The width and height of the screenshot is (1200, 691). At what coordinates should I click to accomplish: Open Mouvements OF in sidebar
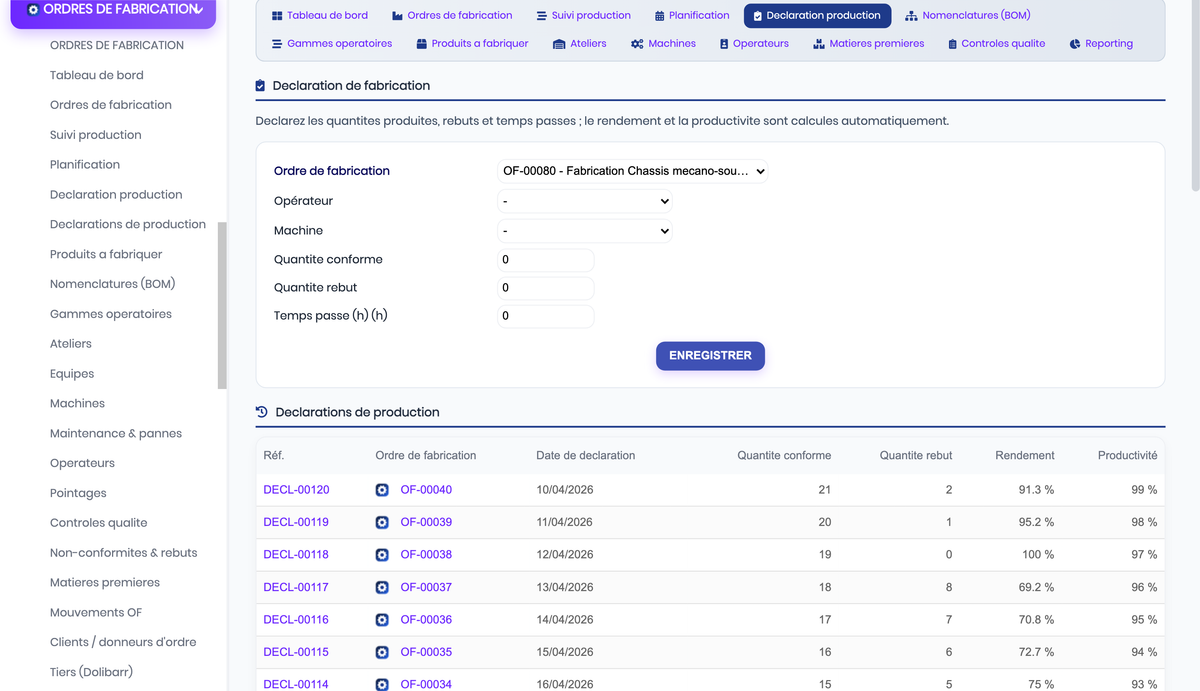pyautogui.click(x=96, y=612)
